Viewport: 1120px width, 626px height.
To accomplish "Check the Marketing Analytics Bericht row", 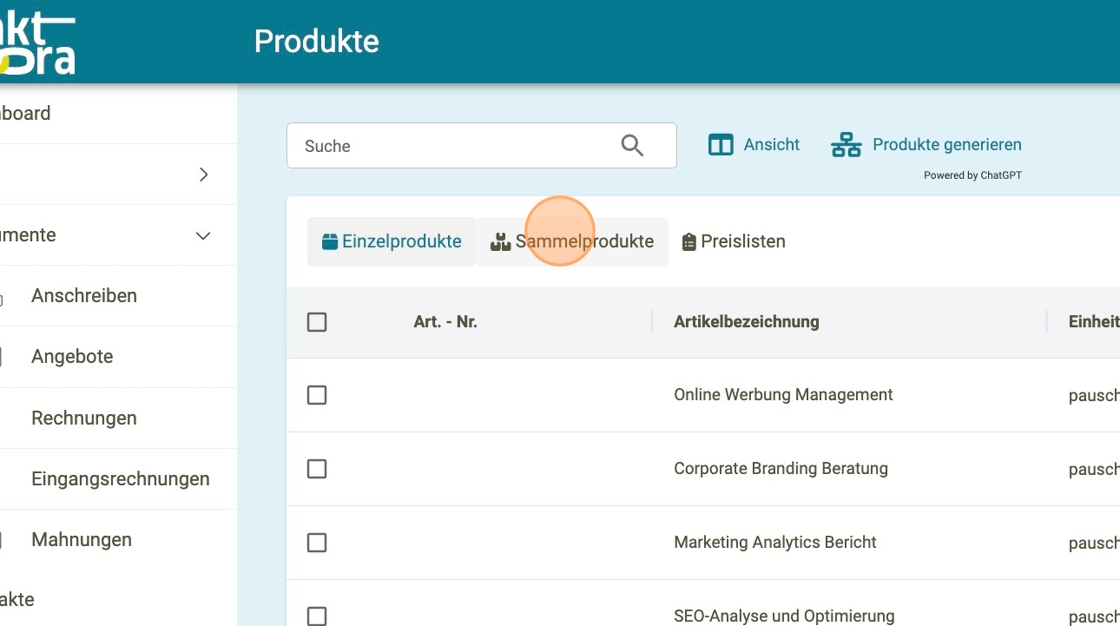I will coord(317,542).
